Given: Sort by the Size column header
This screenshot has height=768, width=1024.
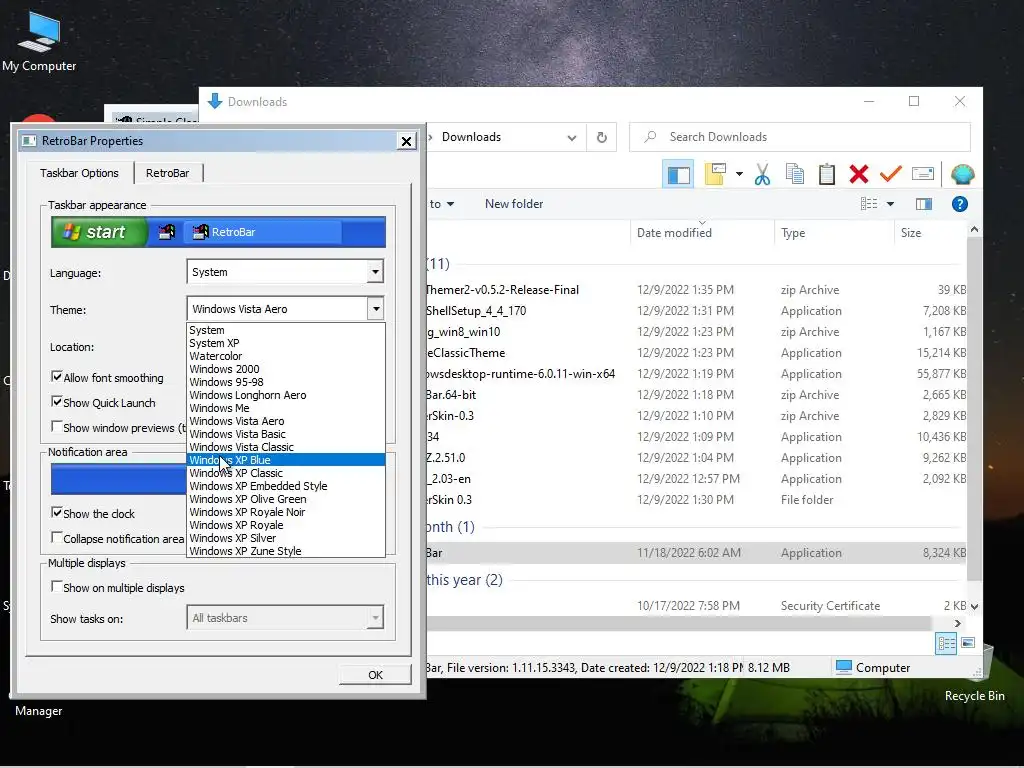Looking at the screenshot, I should tap(930, 232).
